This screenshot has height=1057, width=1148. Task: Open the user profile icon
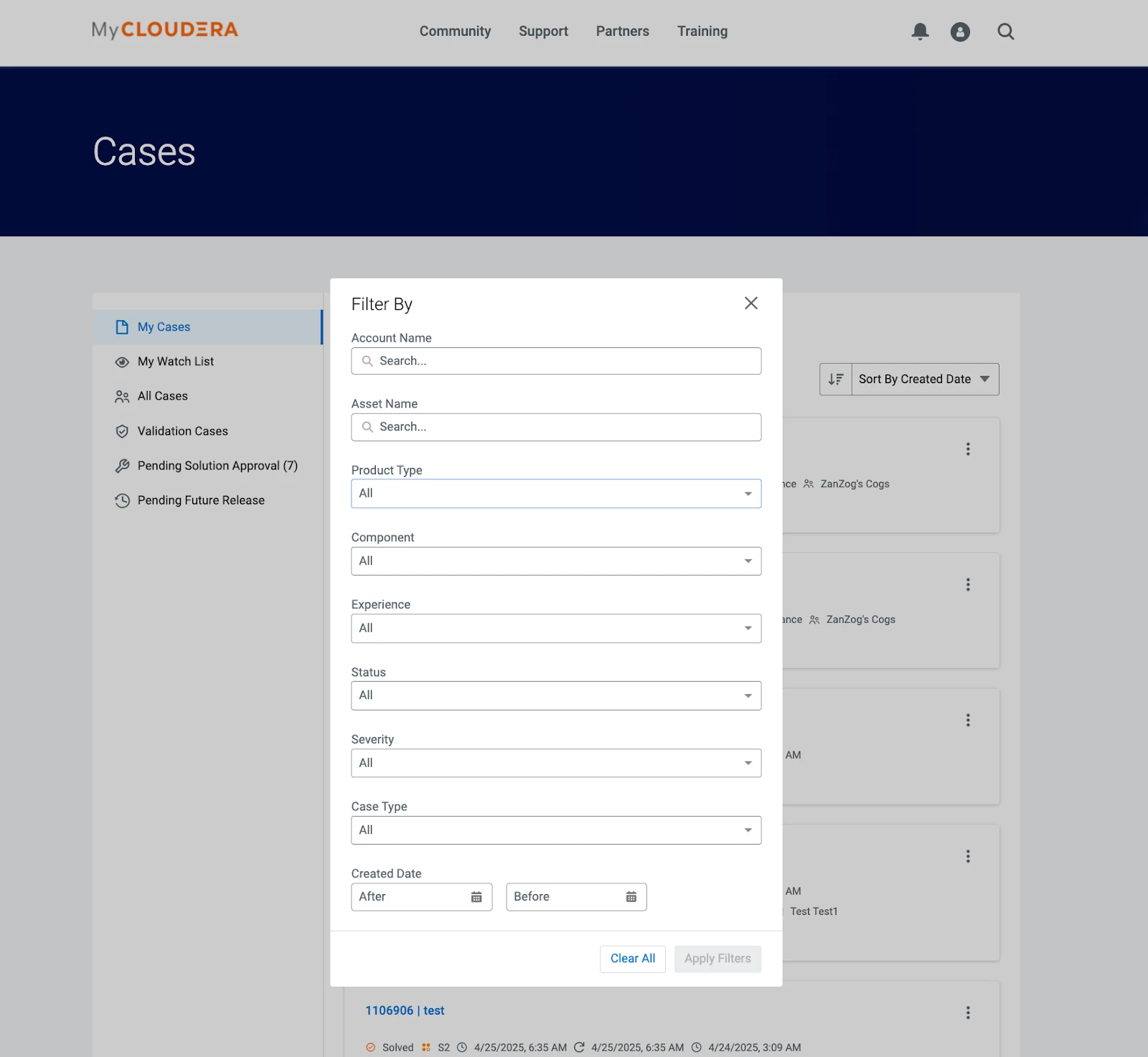click(960, 32)
